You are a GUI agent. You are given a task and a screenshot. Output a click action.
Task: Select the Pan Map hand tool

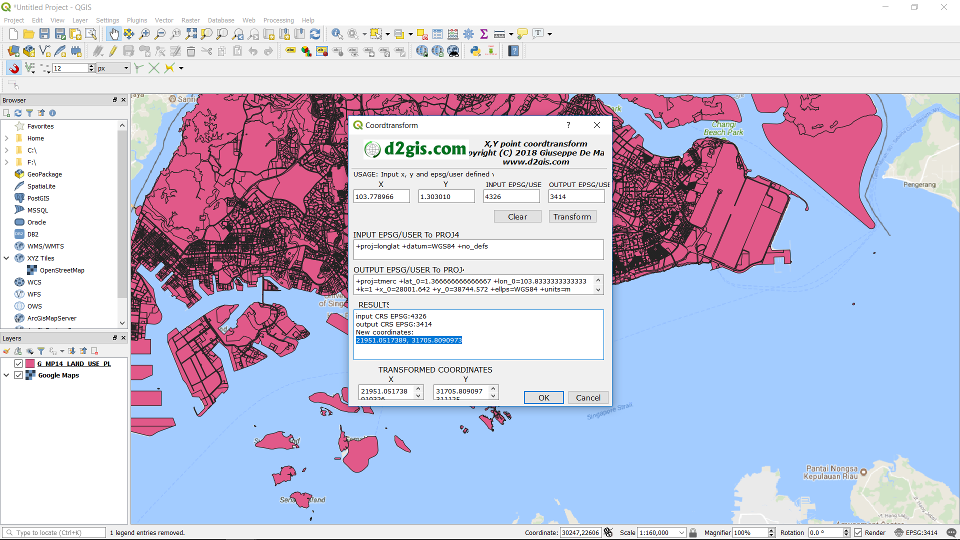[113, 34]
